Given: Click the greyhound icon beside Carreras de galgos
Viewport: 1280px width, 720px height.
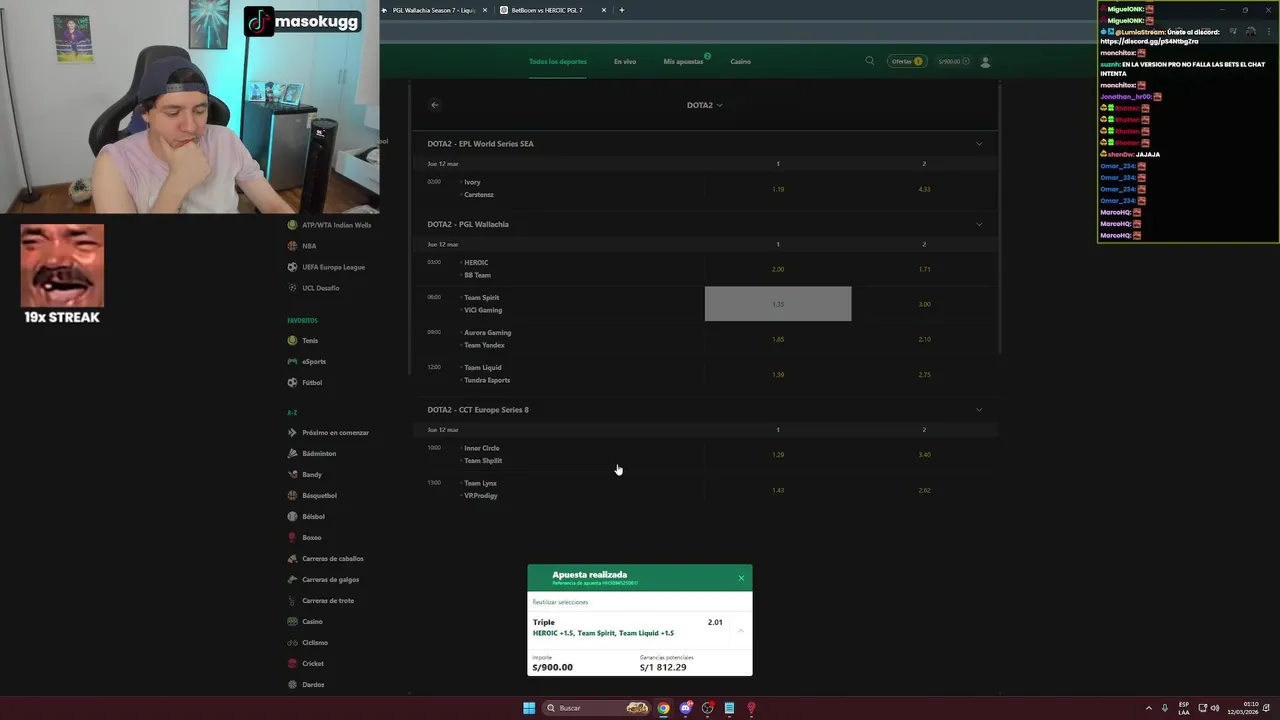Looking at the screenshot, I should click(x=292, y=580).
